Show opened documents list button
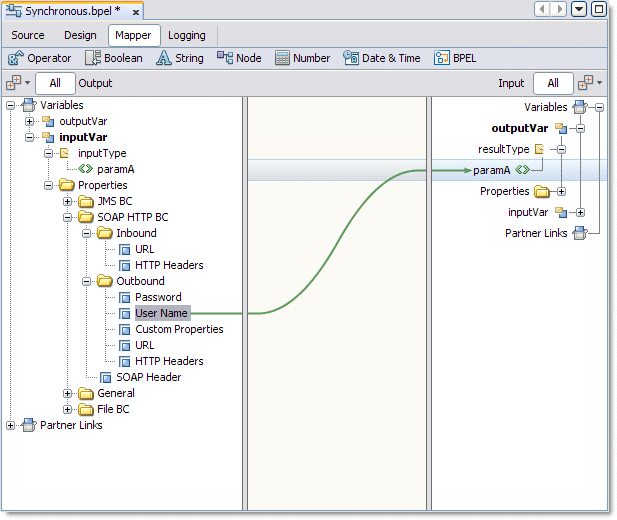This screenshot has width=617, height=520. [579, 9]
